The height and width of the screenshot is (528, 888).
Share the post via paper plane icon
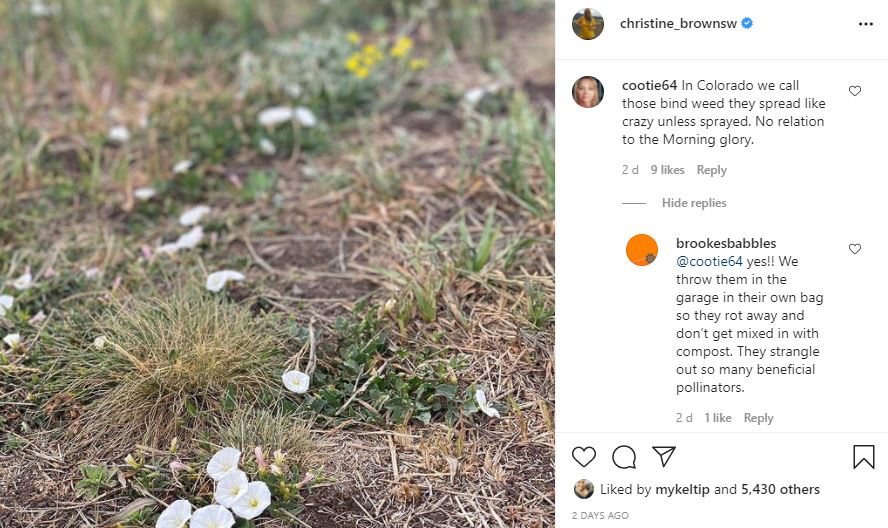[664, 457]
